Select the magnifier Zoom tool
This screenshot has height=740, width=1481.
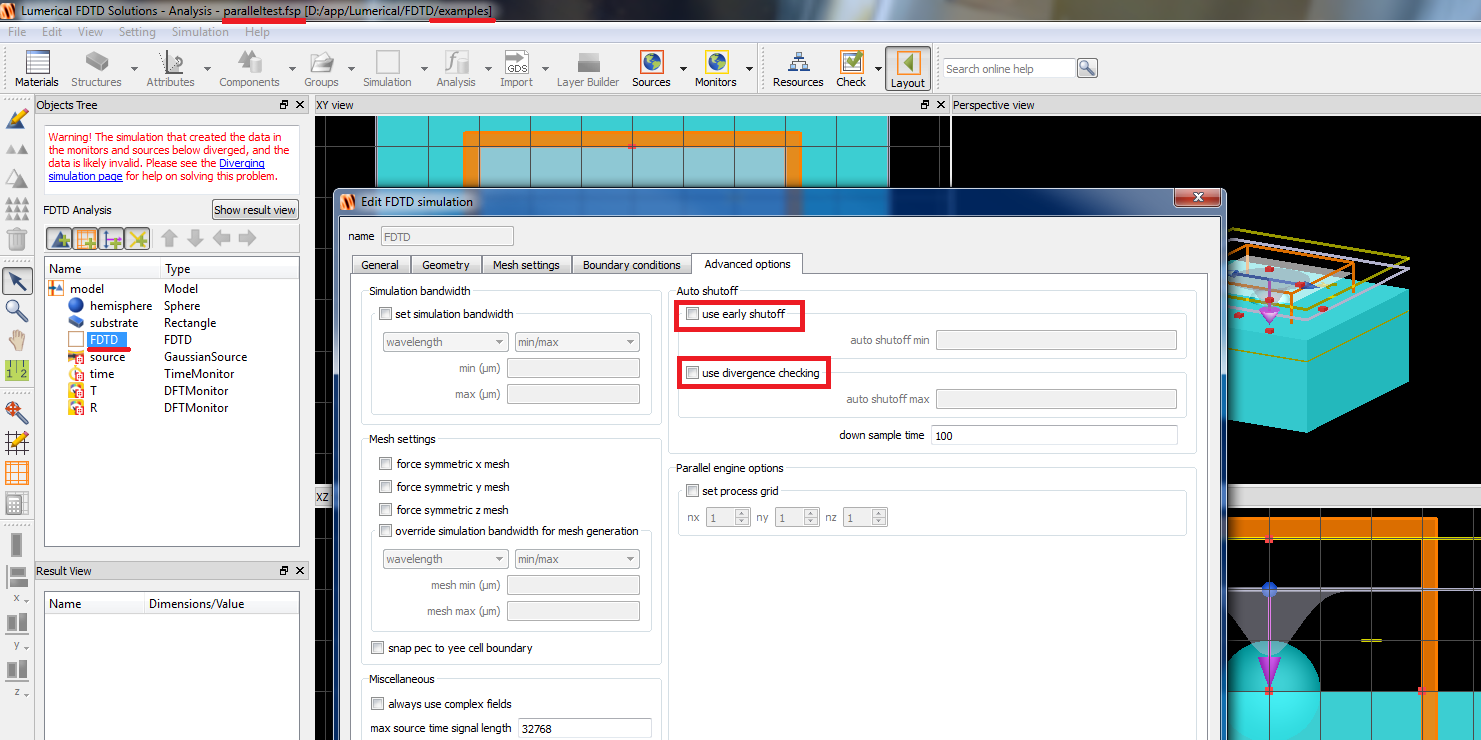click(x=17, y=310)
